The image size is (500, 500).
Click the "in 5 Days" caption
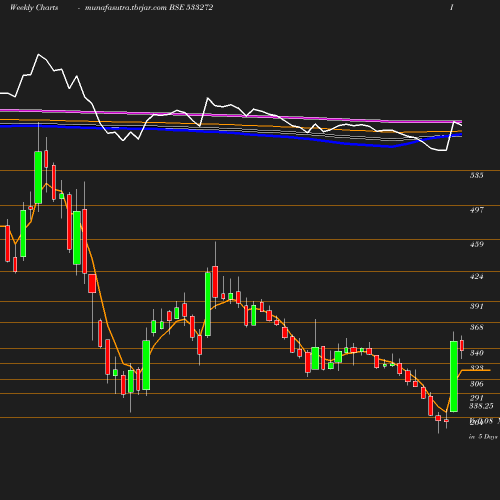click(483, 437)
